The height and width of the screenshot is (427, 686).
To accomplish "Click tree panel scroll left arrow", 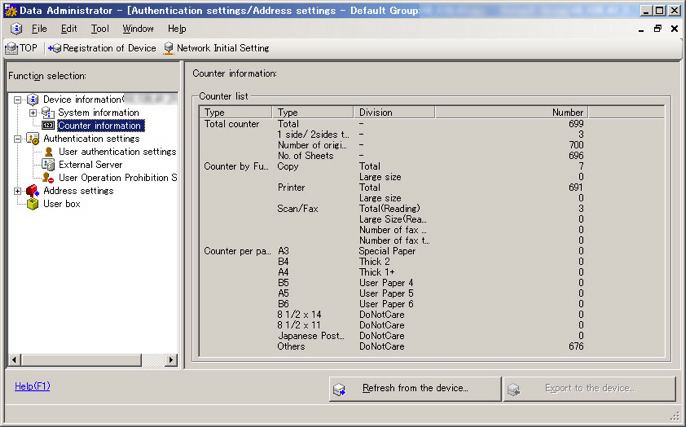I will pyautogui.click(x=14, y=360).
